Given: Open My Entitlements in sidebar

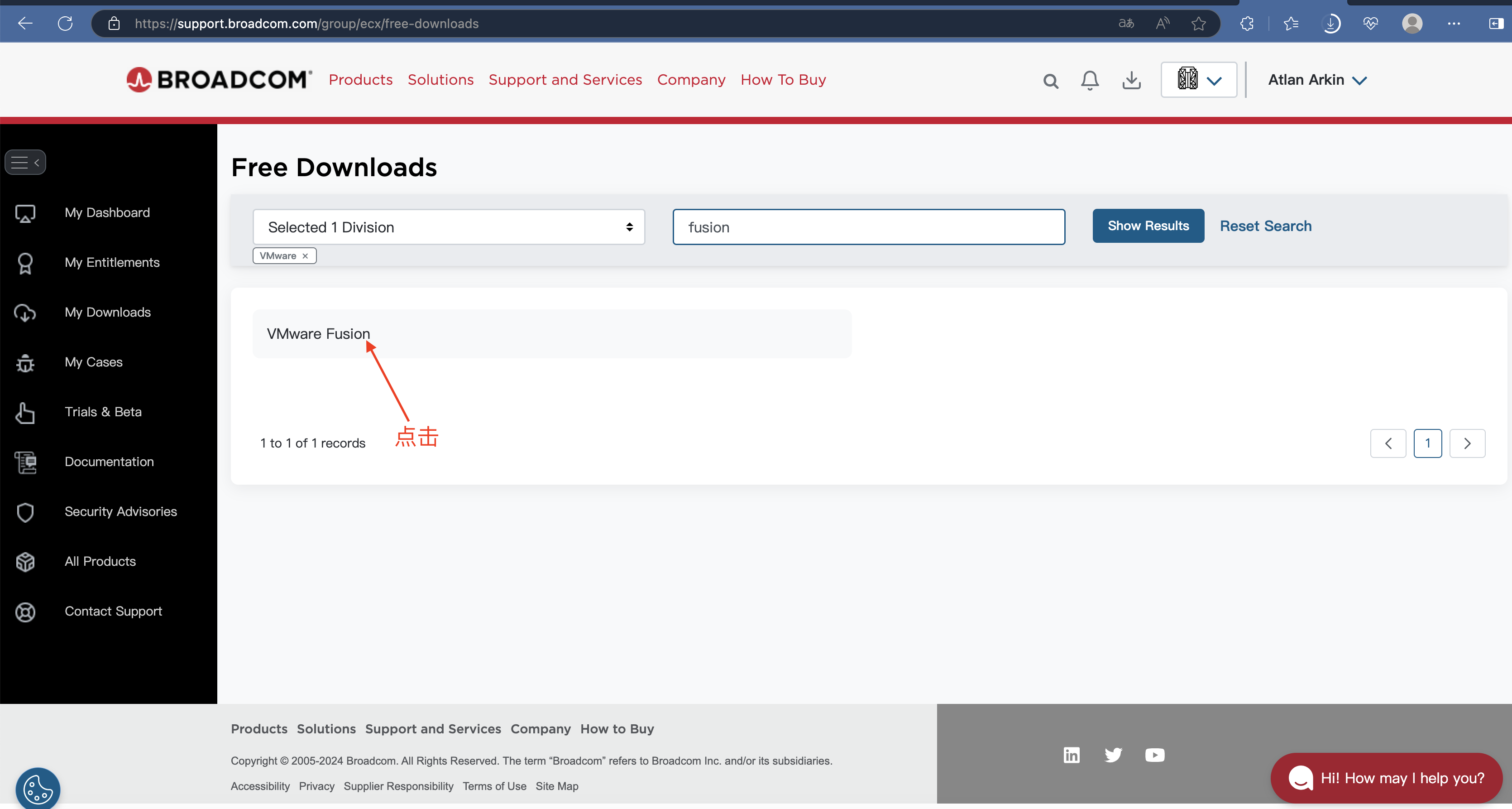Looking at the screenshot, I should click(112, 262).
